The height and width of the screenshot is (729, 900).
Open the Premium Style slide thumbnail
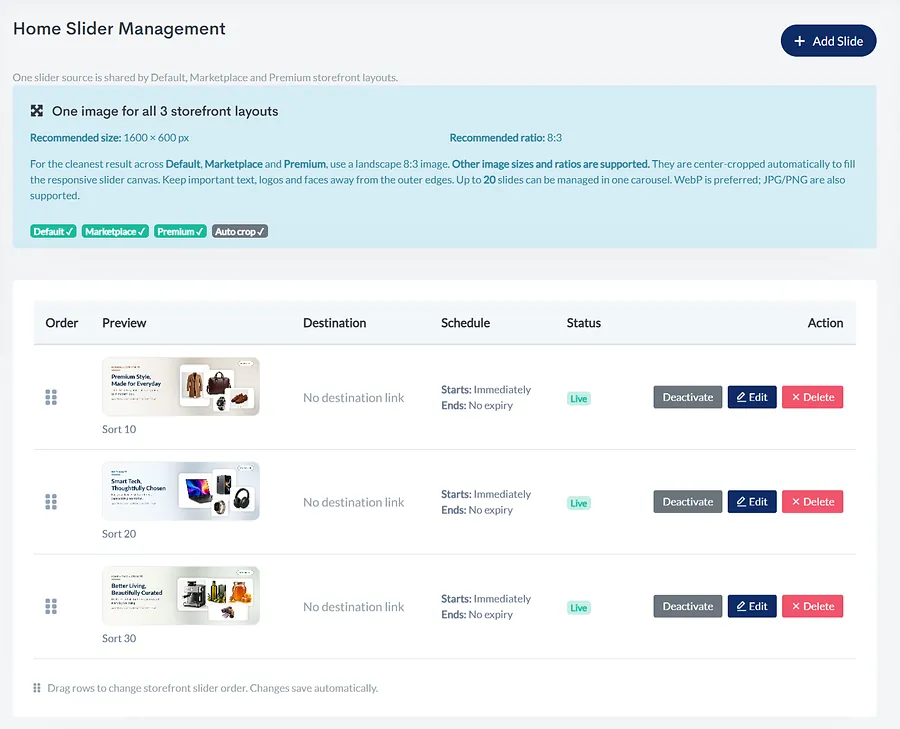(x=181, y=386)
